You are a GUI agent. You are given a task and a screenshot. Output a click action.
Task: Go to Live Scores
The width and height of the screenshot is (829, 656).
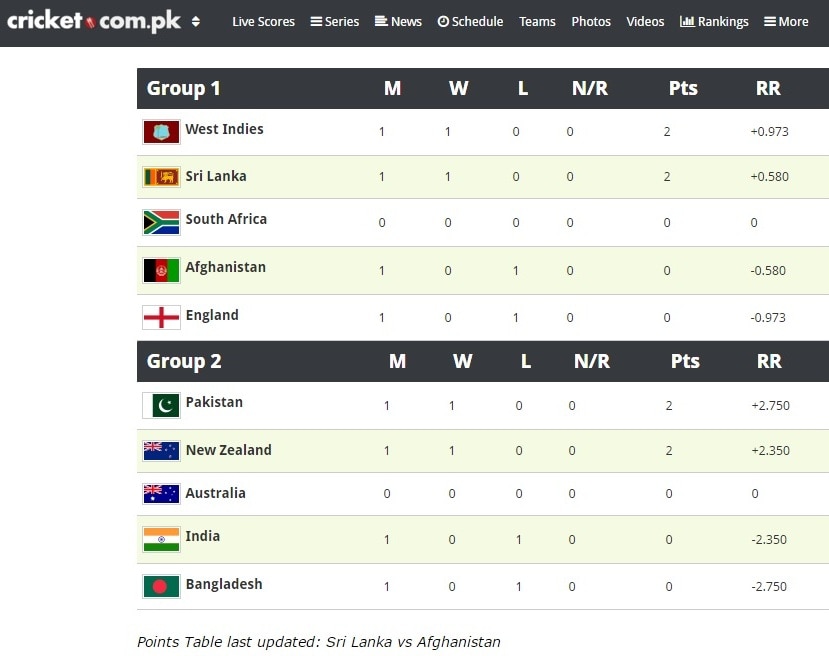(263, 22)
